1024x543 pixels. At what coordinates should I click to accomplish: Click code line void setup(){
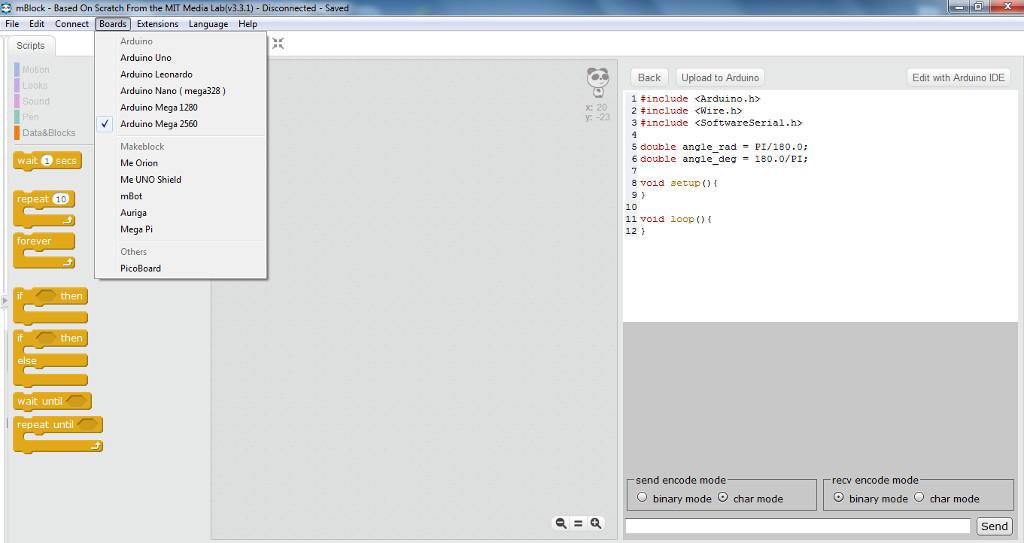(x=679, y=183)
